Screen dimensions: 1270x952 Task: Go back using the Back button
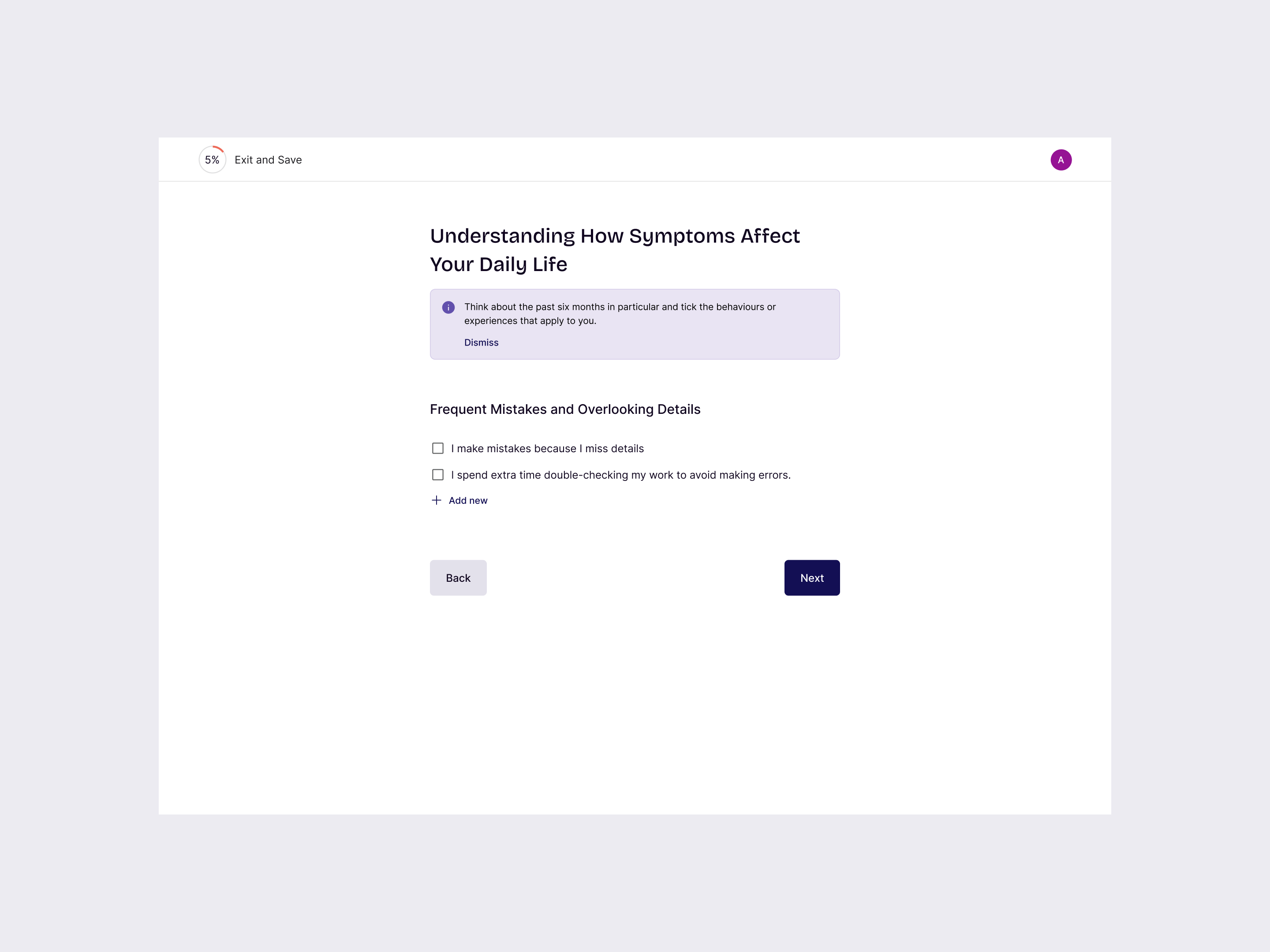point(458,577)
